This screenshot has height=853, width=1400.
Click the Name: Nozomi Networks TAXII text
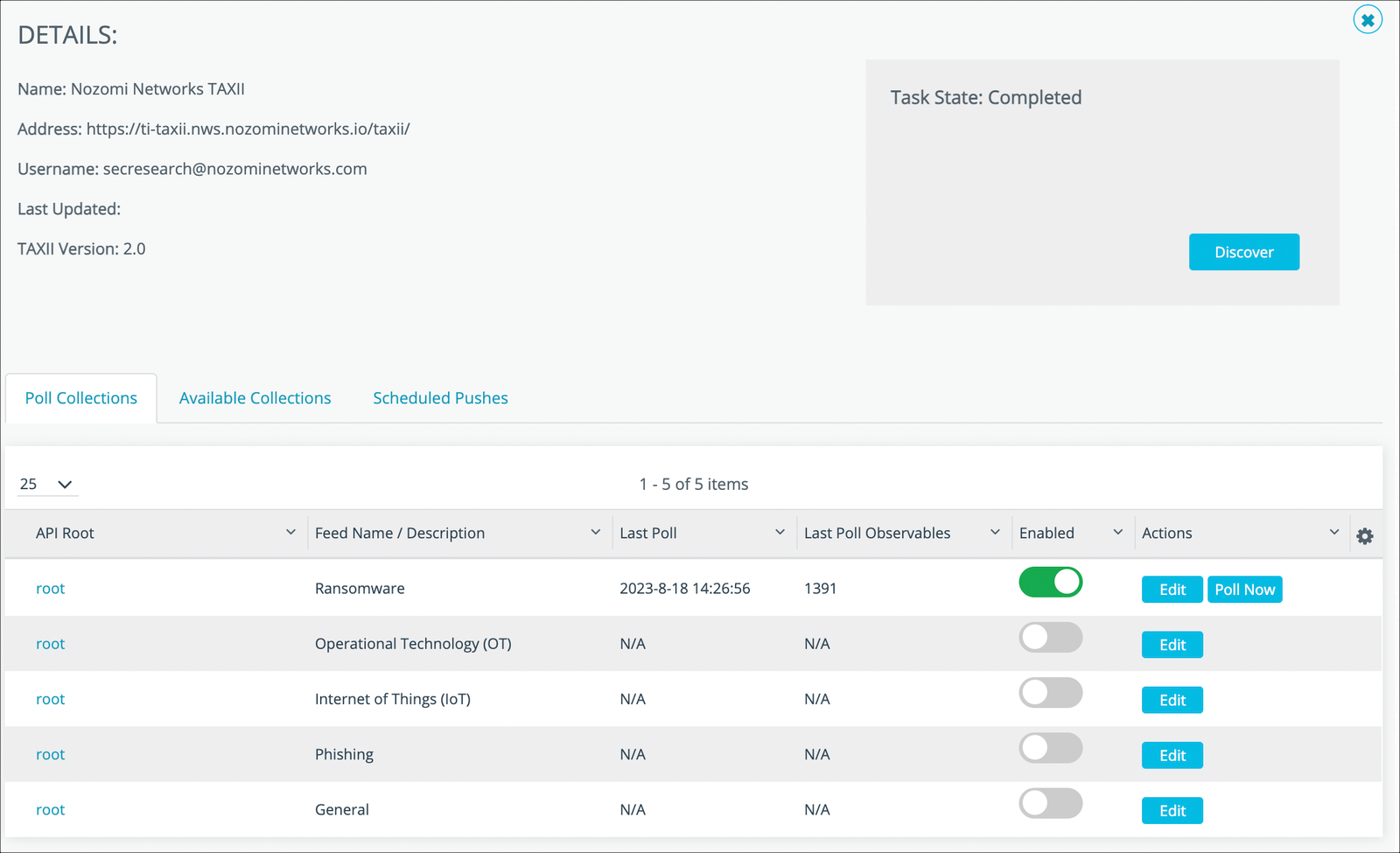(x=131, y=89)
